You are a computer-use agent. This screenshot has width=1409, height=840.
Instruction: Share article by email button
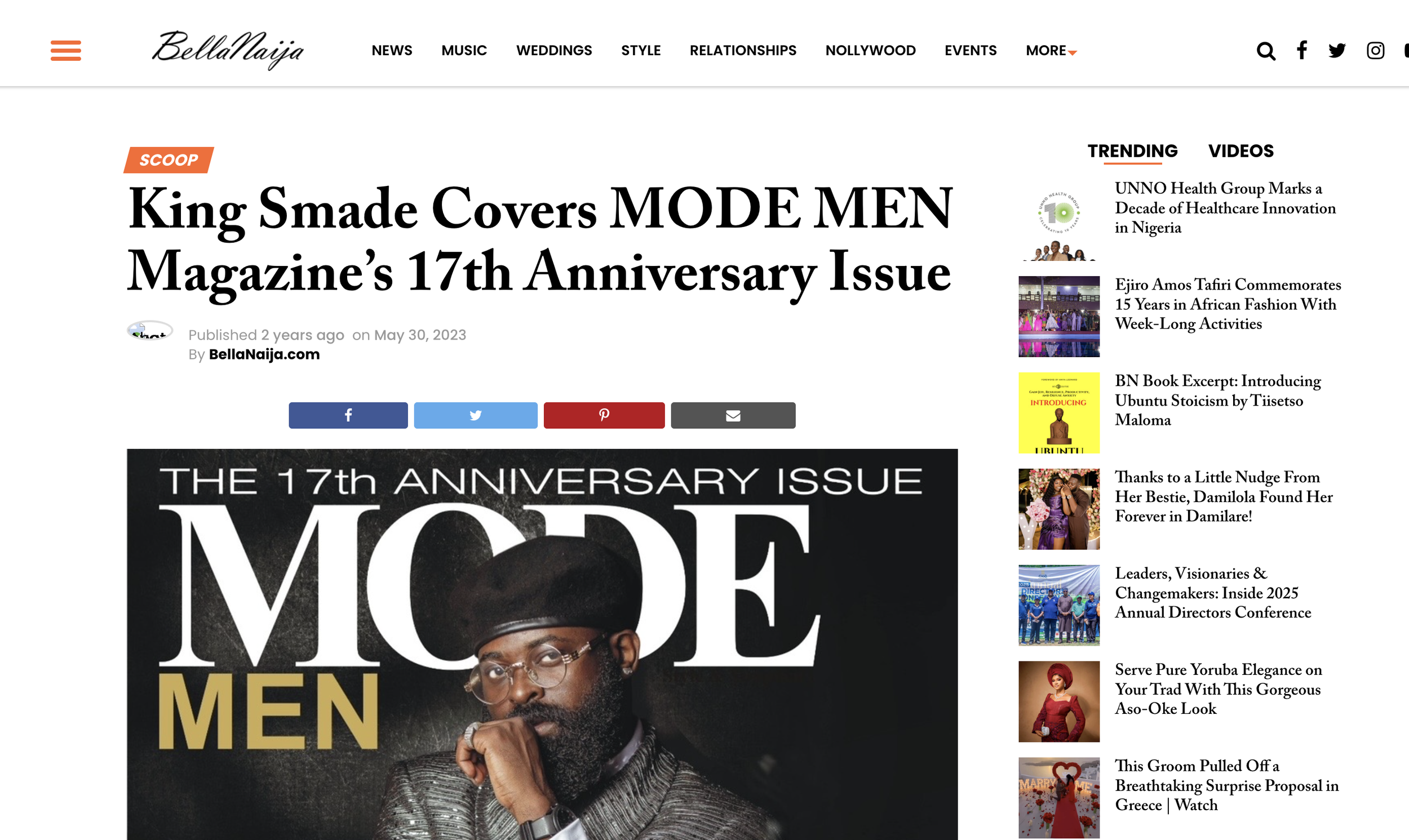733,415
